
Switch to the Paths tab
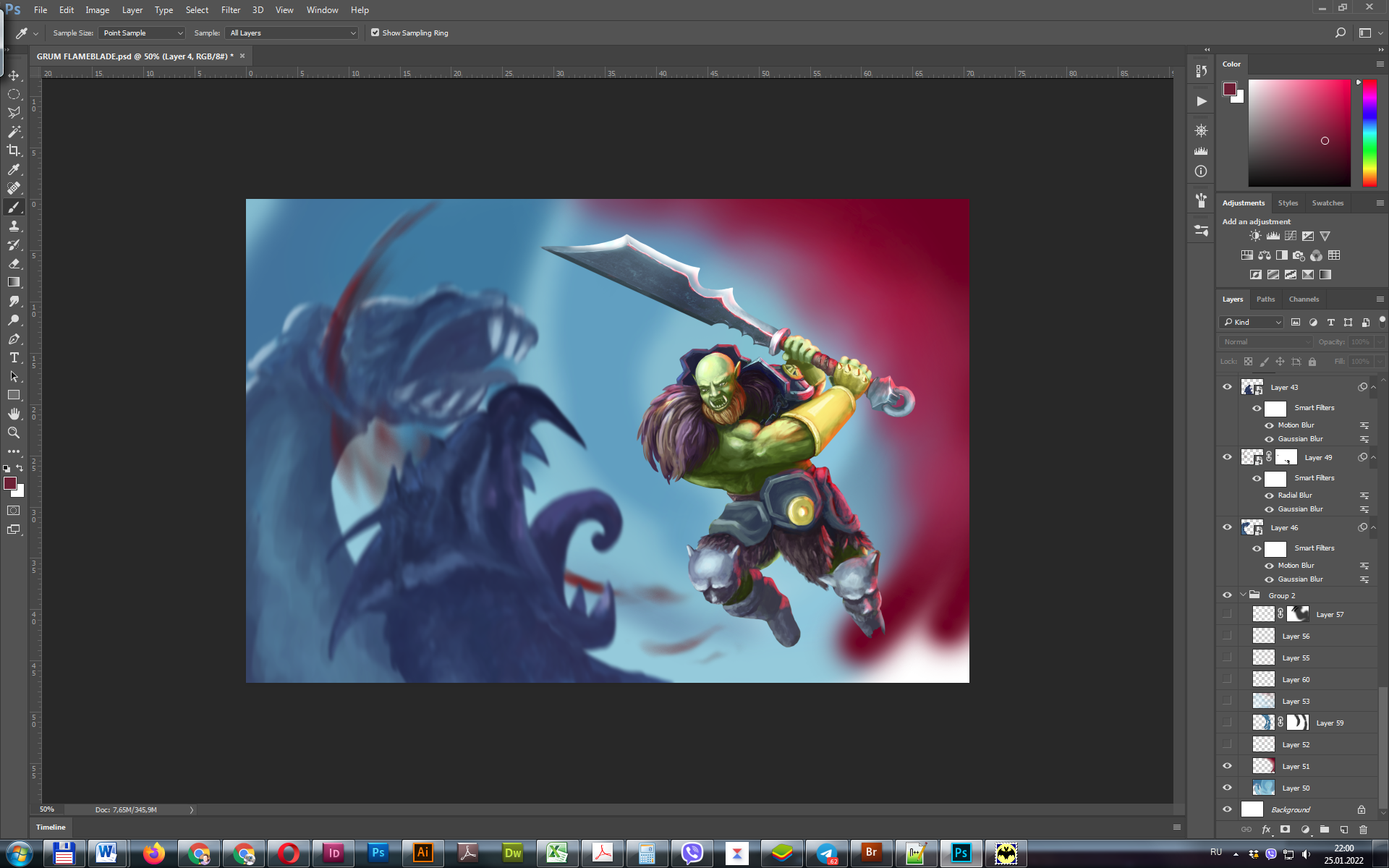[x=1265, y=299]
